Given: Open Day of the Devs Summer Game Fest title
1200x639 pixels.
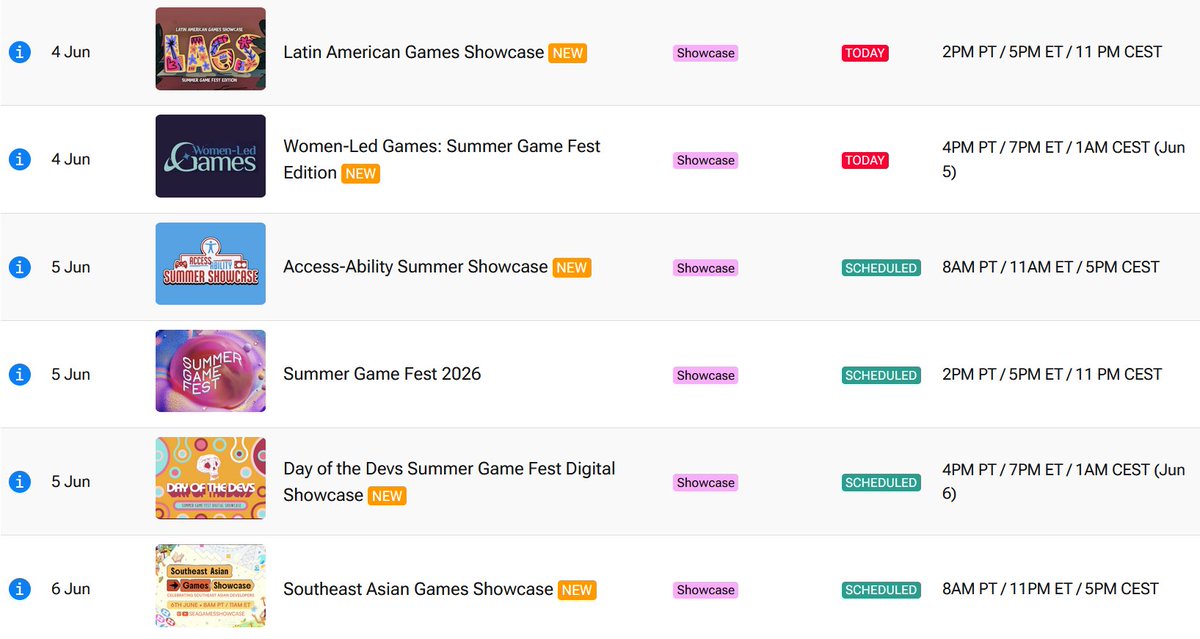Looking at the screenshot, I should (450, 481).
